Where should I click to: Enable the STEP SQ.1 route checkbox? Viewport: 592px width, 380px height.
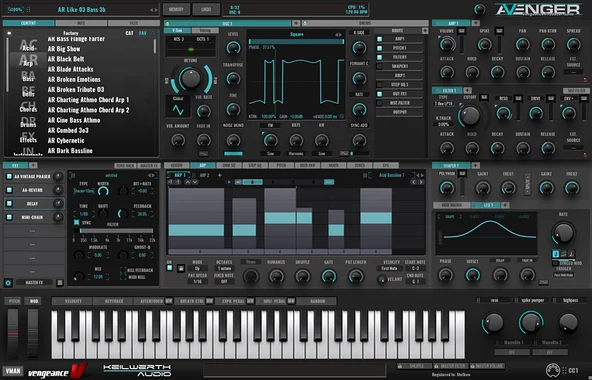pos(379,85)
